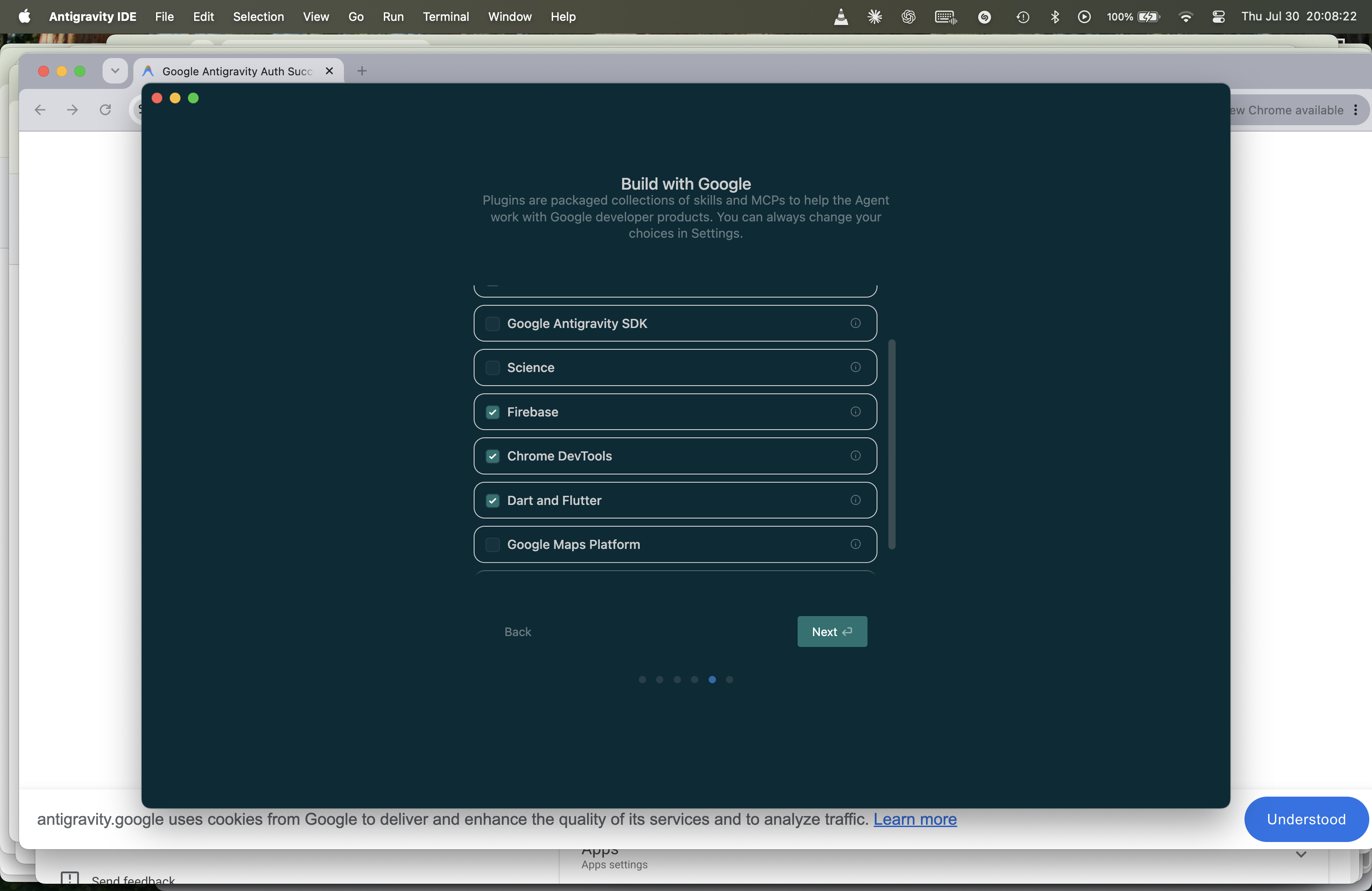Check Google Maps Platform checkbox
1372x891 pixels.
[x=492, y=545]
